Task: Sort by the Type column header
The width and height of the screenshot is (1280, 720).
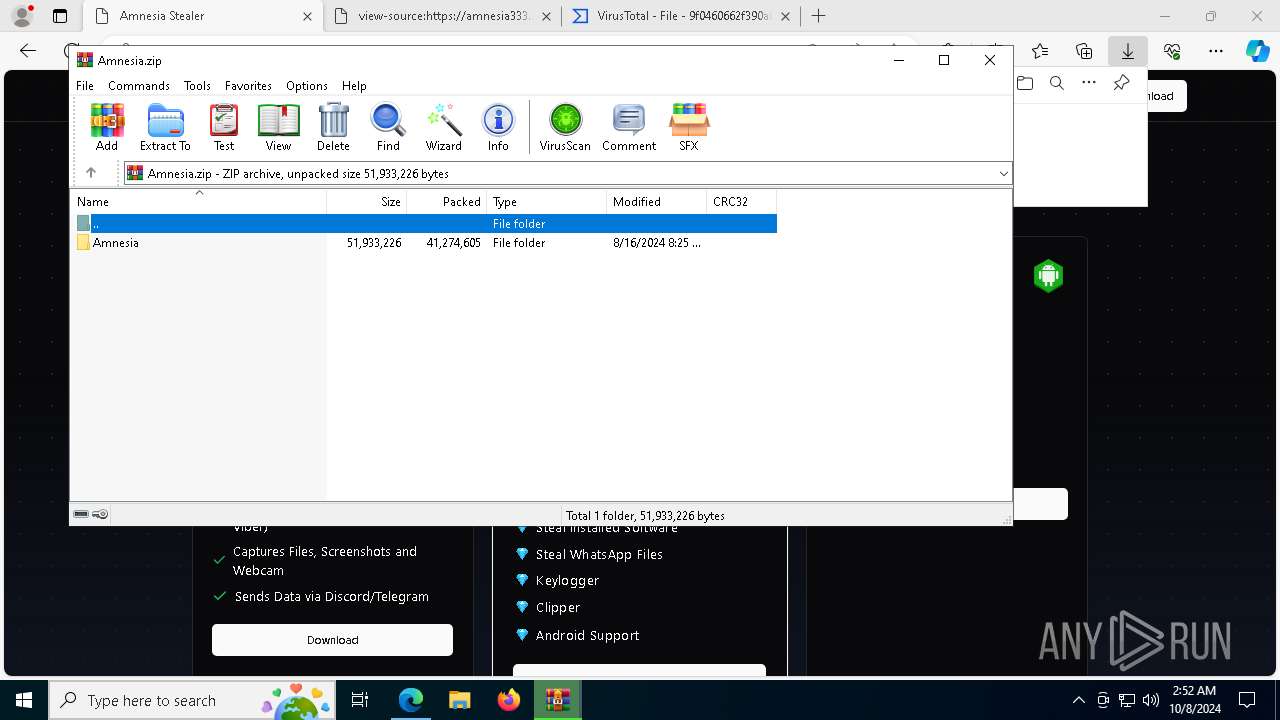Action: point(547,201)
